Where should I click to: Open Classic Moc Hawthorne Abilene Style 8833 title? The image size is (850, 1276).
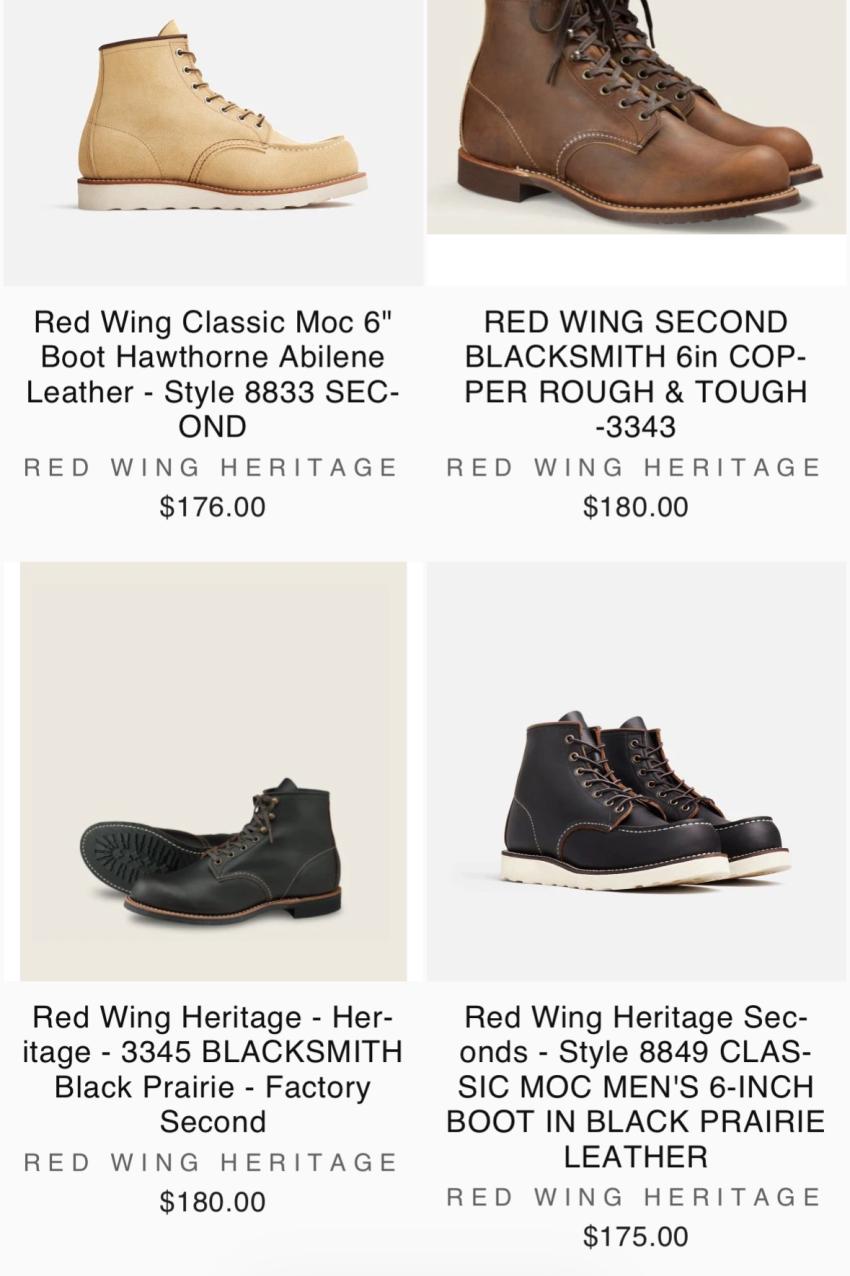[213, 374]
